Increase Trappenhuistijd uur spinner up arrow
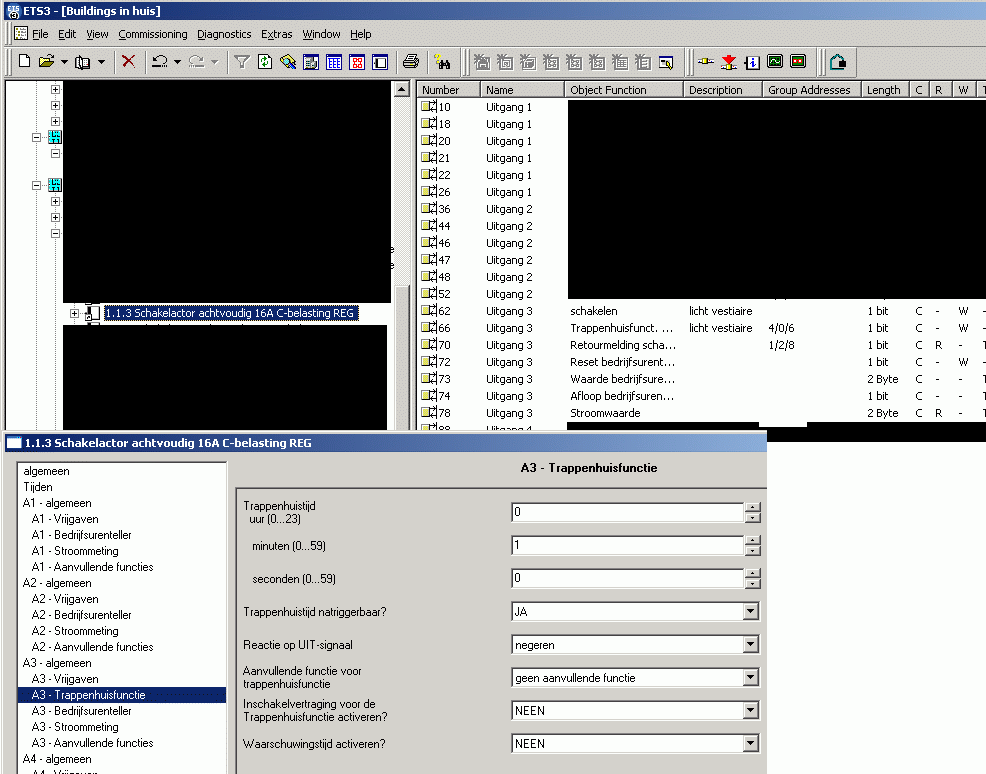 (x=752, y=507)
